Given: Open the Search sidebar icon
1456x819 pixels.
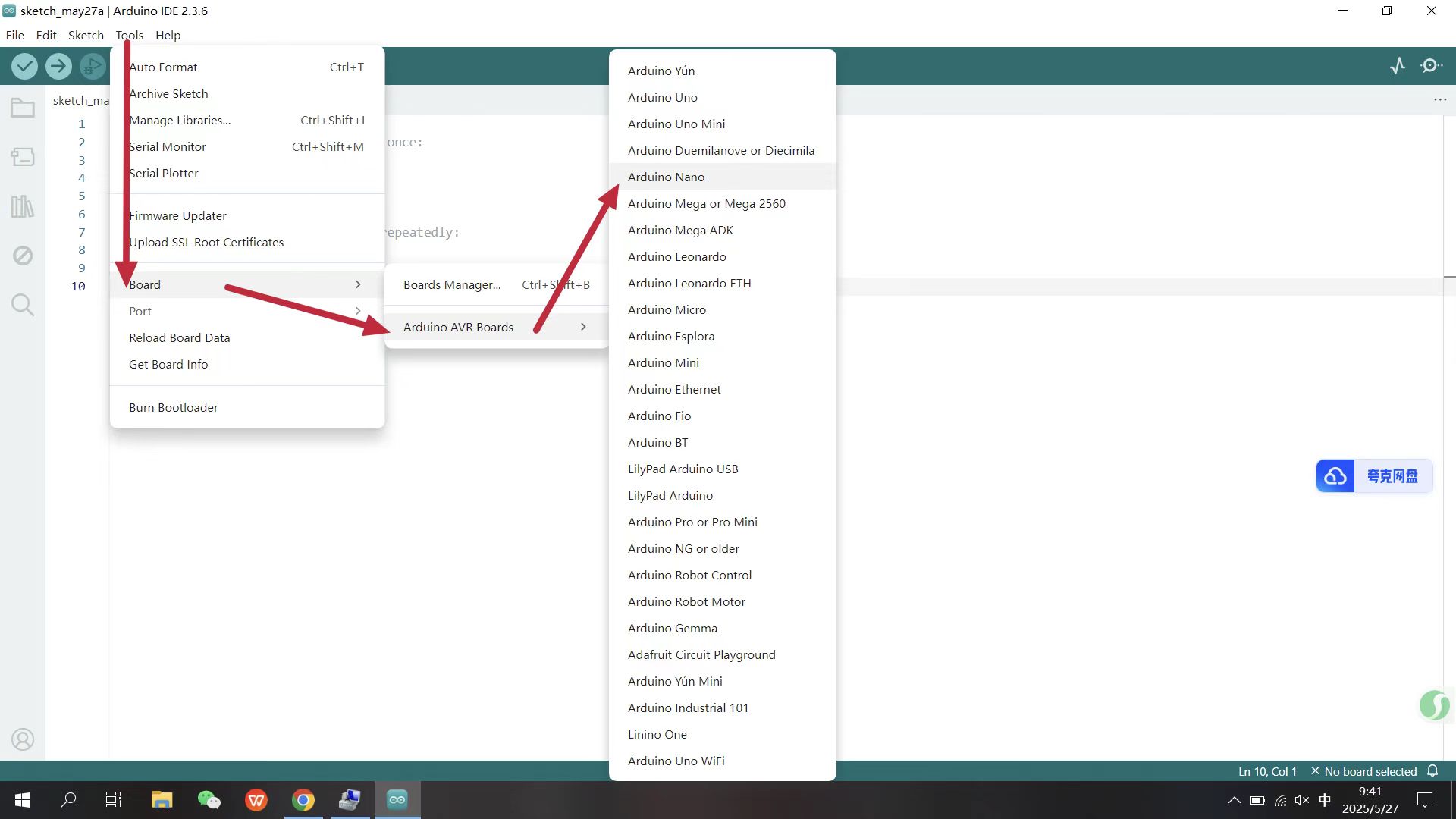Looking at the screenshot, I should [x=23, y=305].
